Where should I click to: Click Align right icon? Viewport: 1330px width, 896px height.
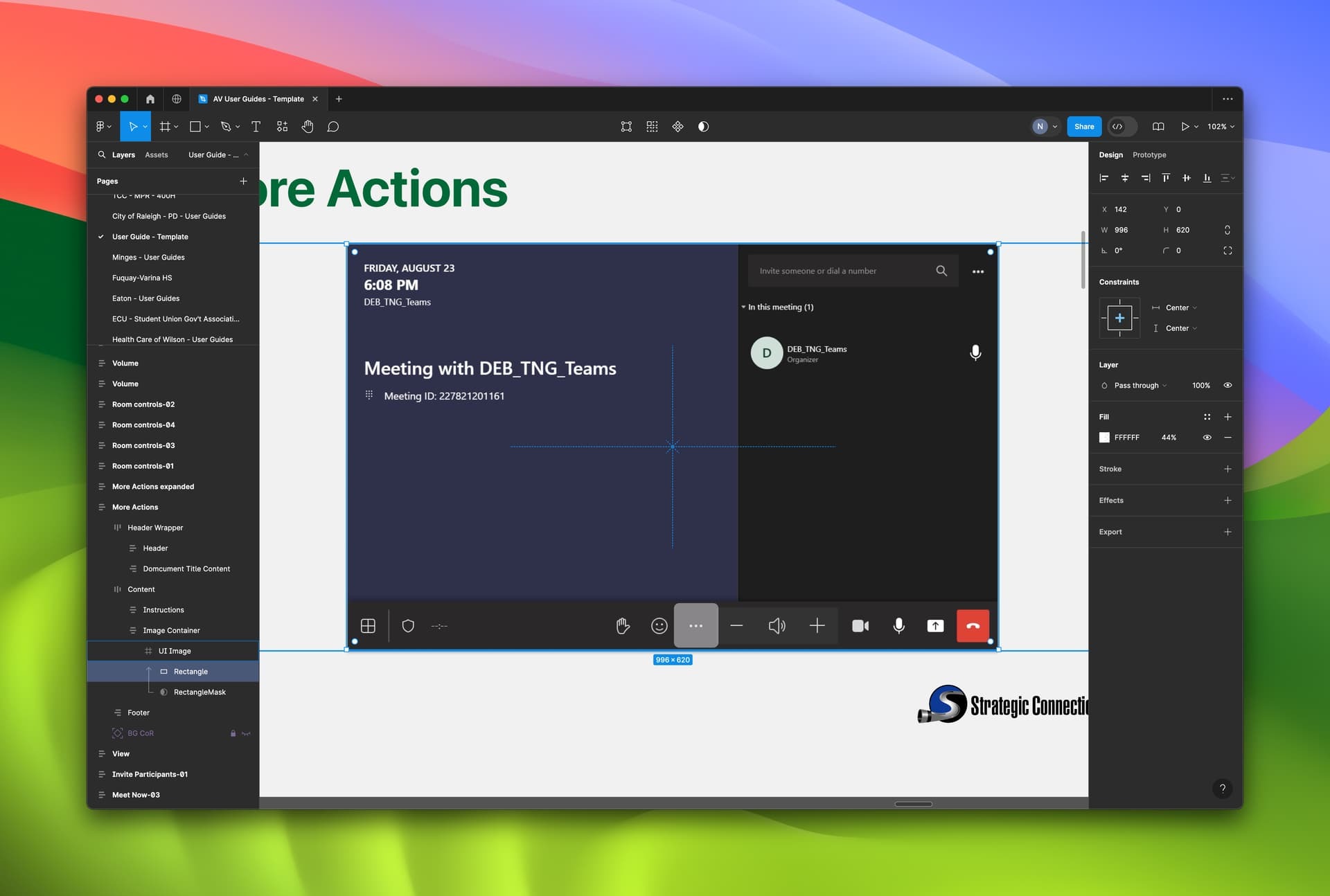1146,178
